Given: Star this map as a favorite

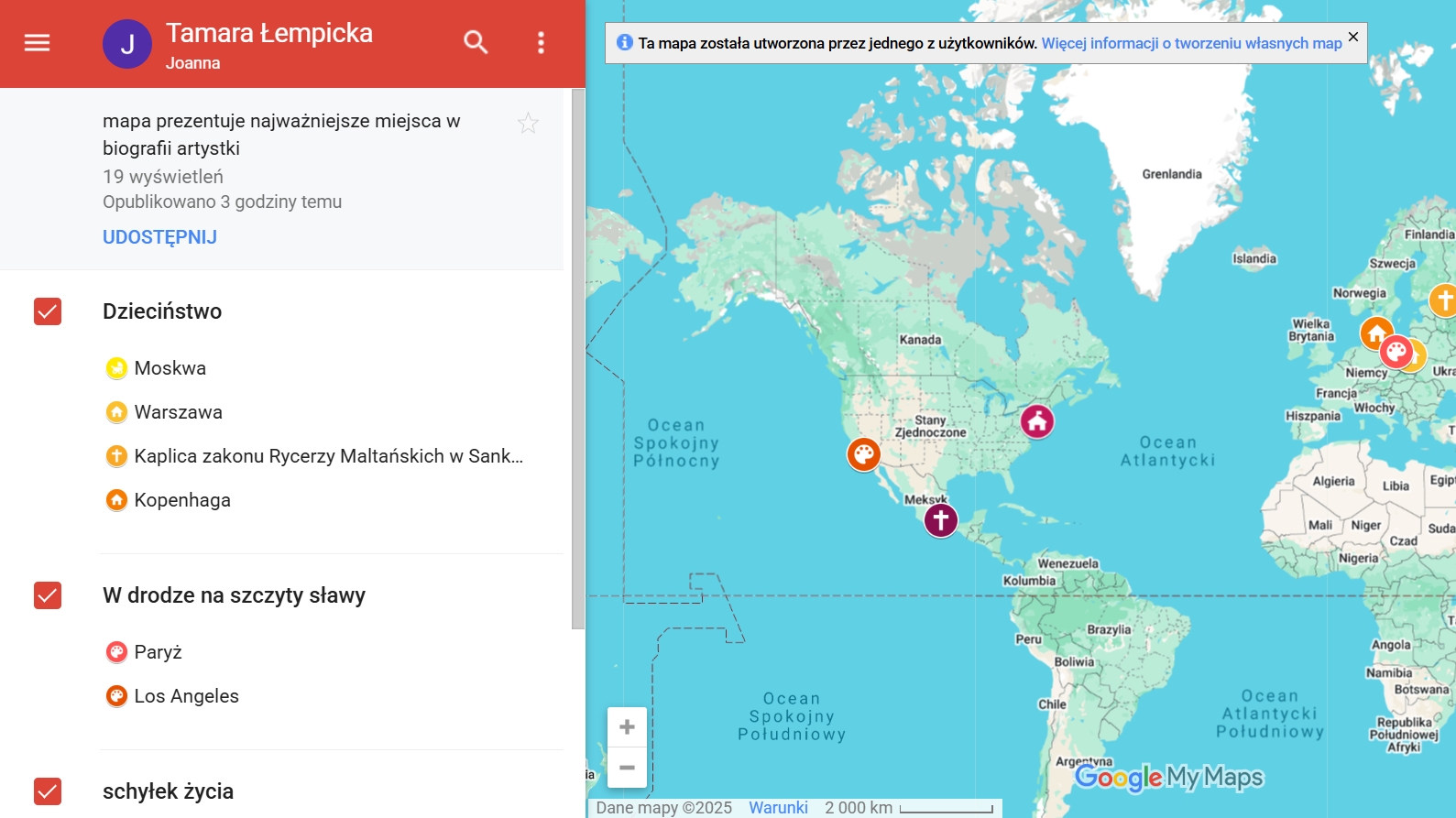Looking at the screenshot, I should click(x=528, y=124).
